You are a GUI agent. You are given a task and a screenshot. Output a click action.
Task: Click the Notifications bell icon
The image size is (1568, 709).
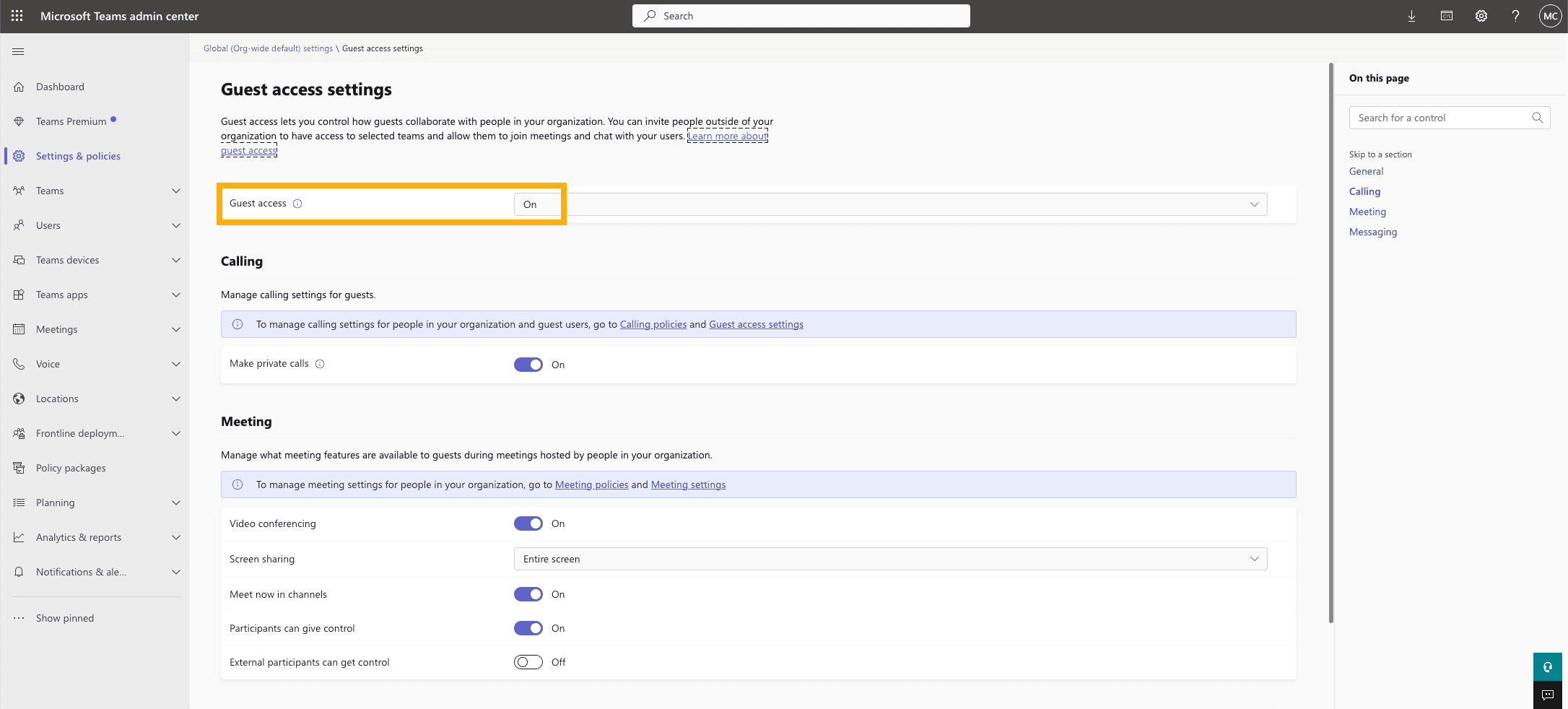coord(19,572)
